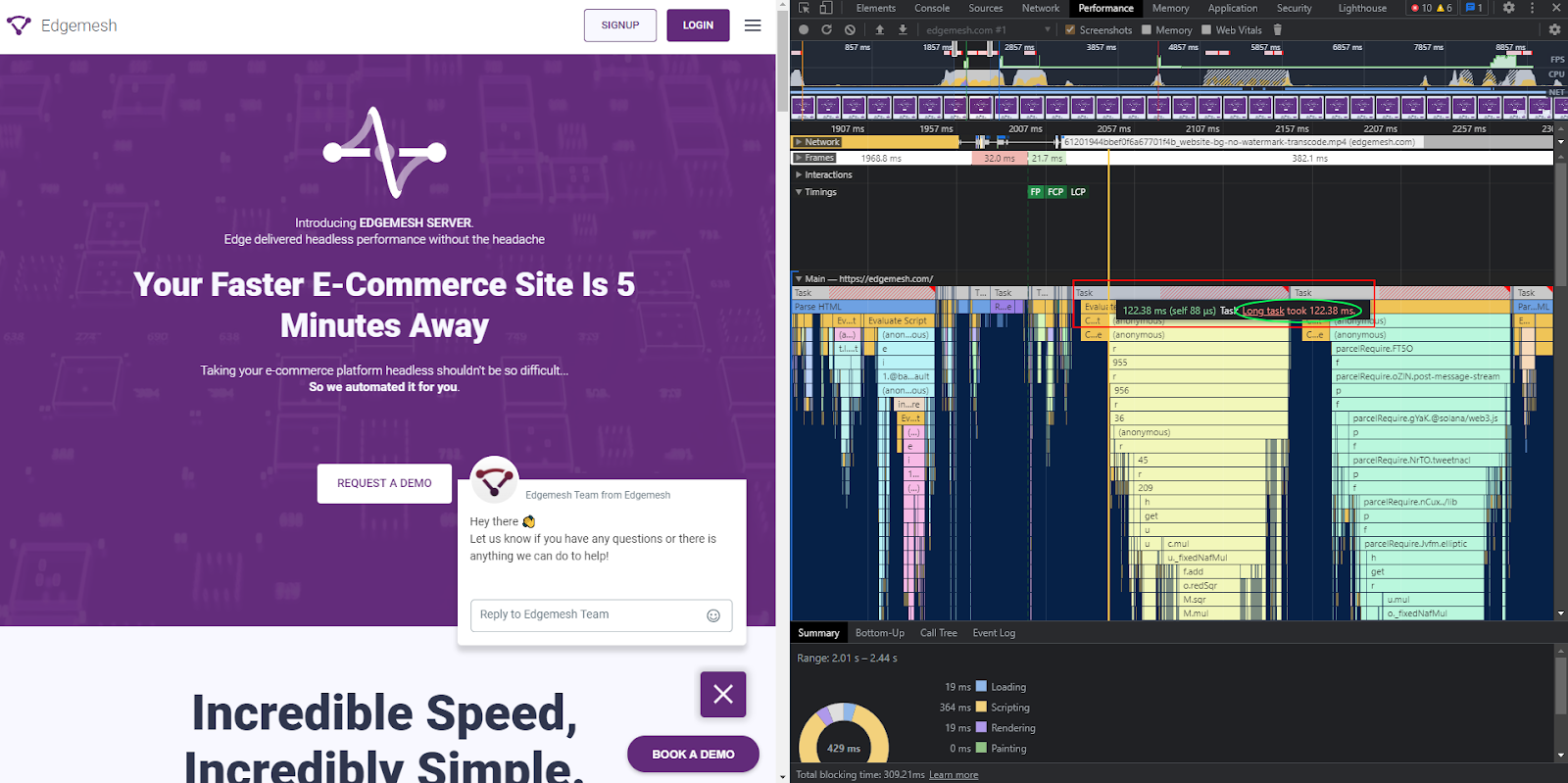Click the BOOK A DEMO button
The image size is (1568, 783).
[x=693, y=754]
